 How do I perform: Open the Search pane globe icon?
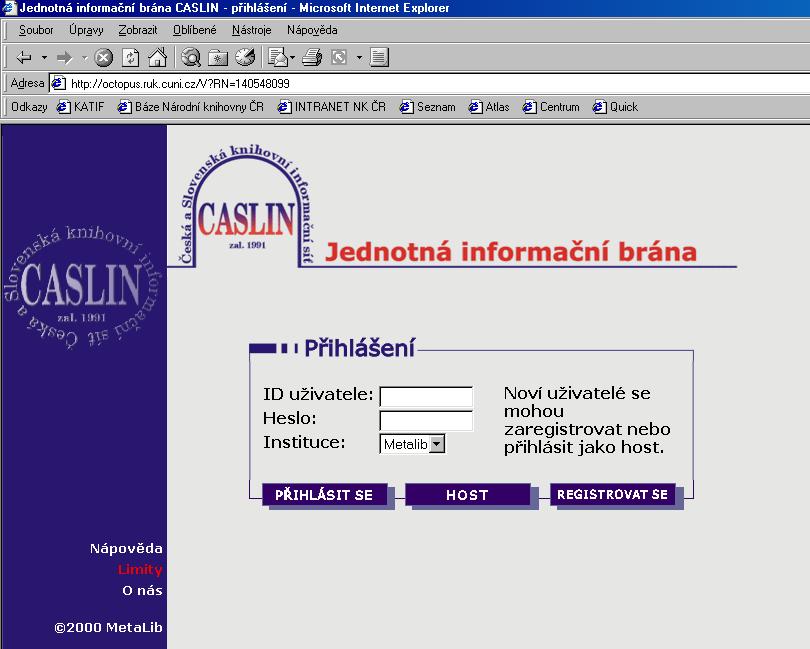tap(191, 57)
